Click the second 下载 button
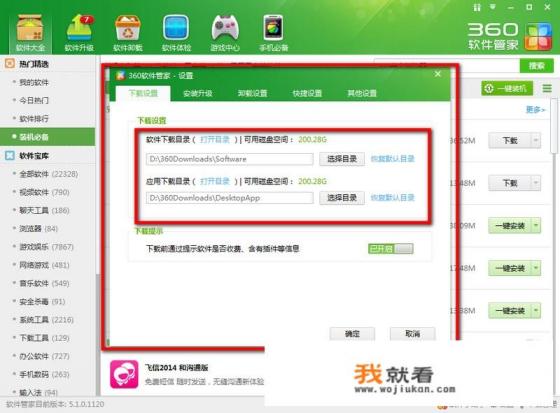560x413 pixels. point(510,183)
